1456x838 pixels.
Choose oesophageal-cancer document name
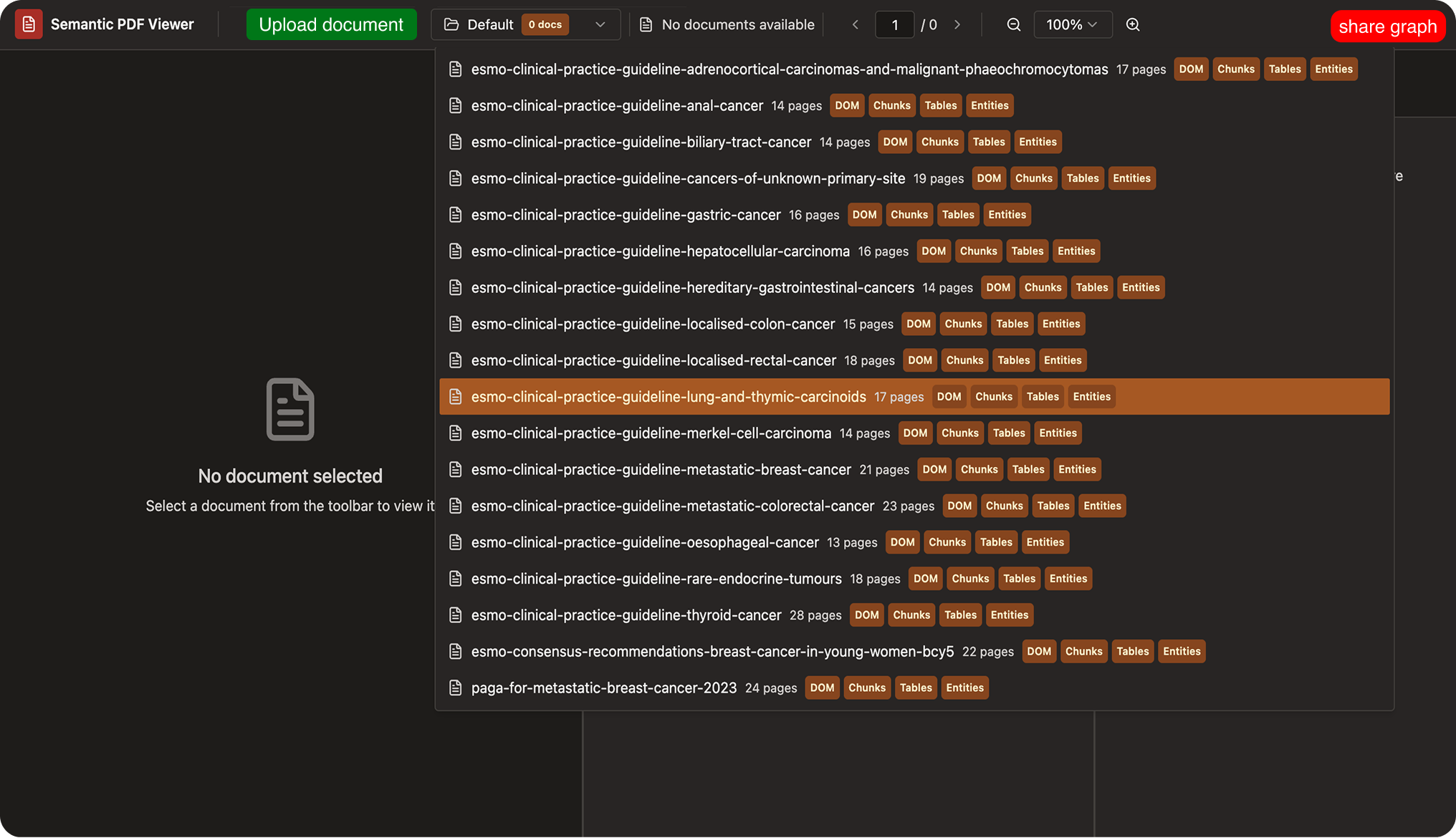tap(645, 543)
